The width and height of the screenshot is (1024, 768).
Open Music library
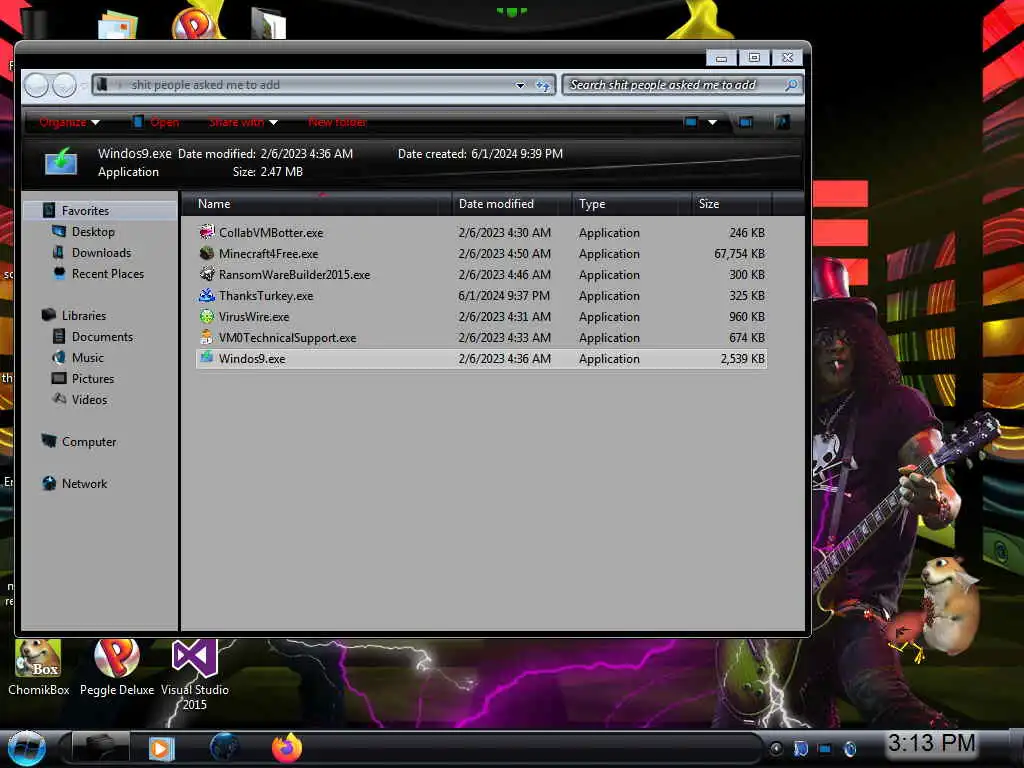(88, 357)
